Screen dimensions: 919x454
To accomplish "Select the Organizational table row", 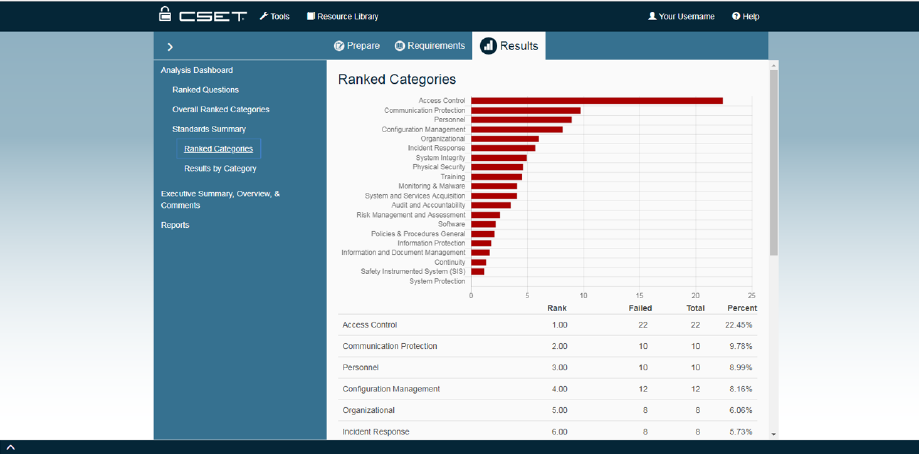I will [x=549, y=410].
